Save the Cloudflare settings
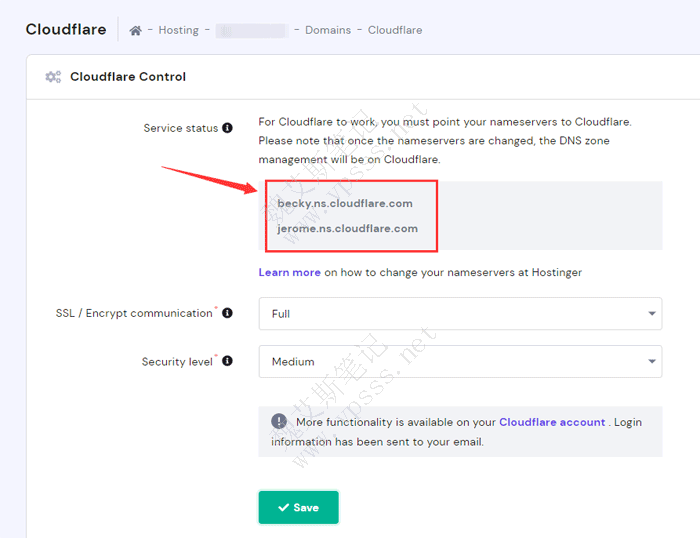The image size is (700, 538). pyautogui.click(x=298, y=507)
